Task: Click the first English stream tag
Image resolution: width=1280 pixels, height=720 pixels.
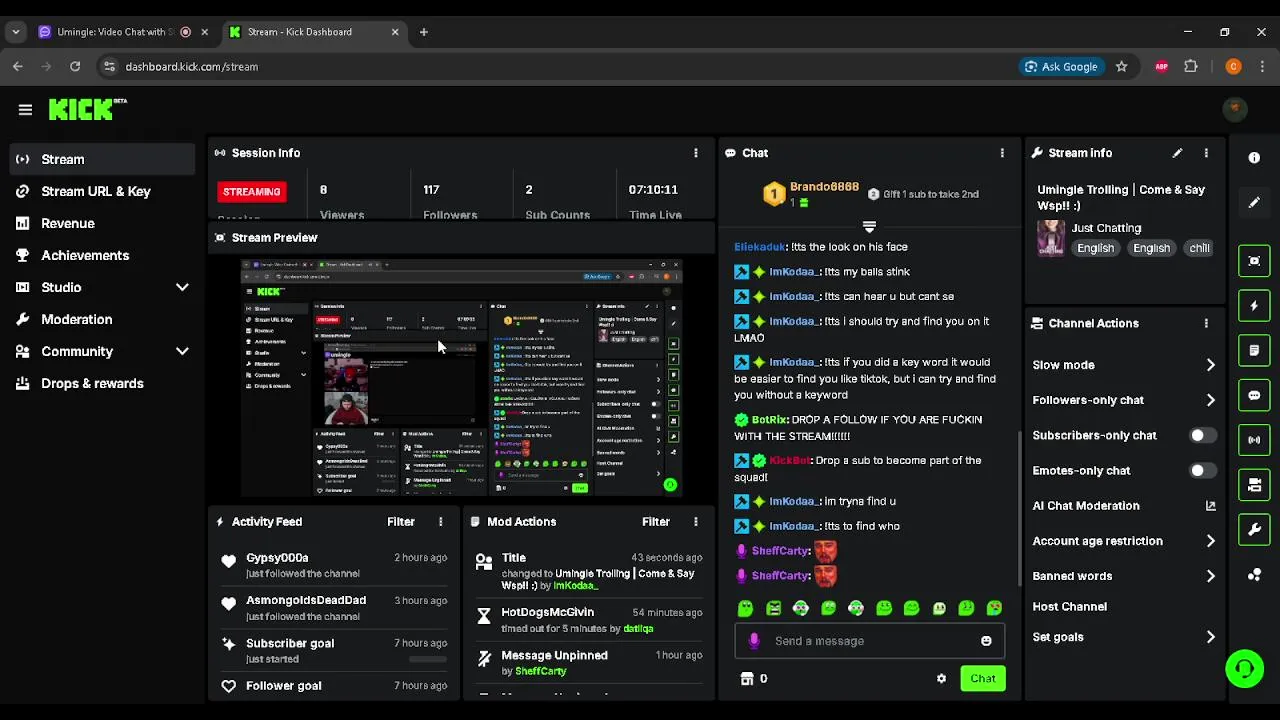Action: coord(1096,249)
